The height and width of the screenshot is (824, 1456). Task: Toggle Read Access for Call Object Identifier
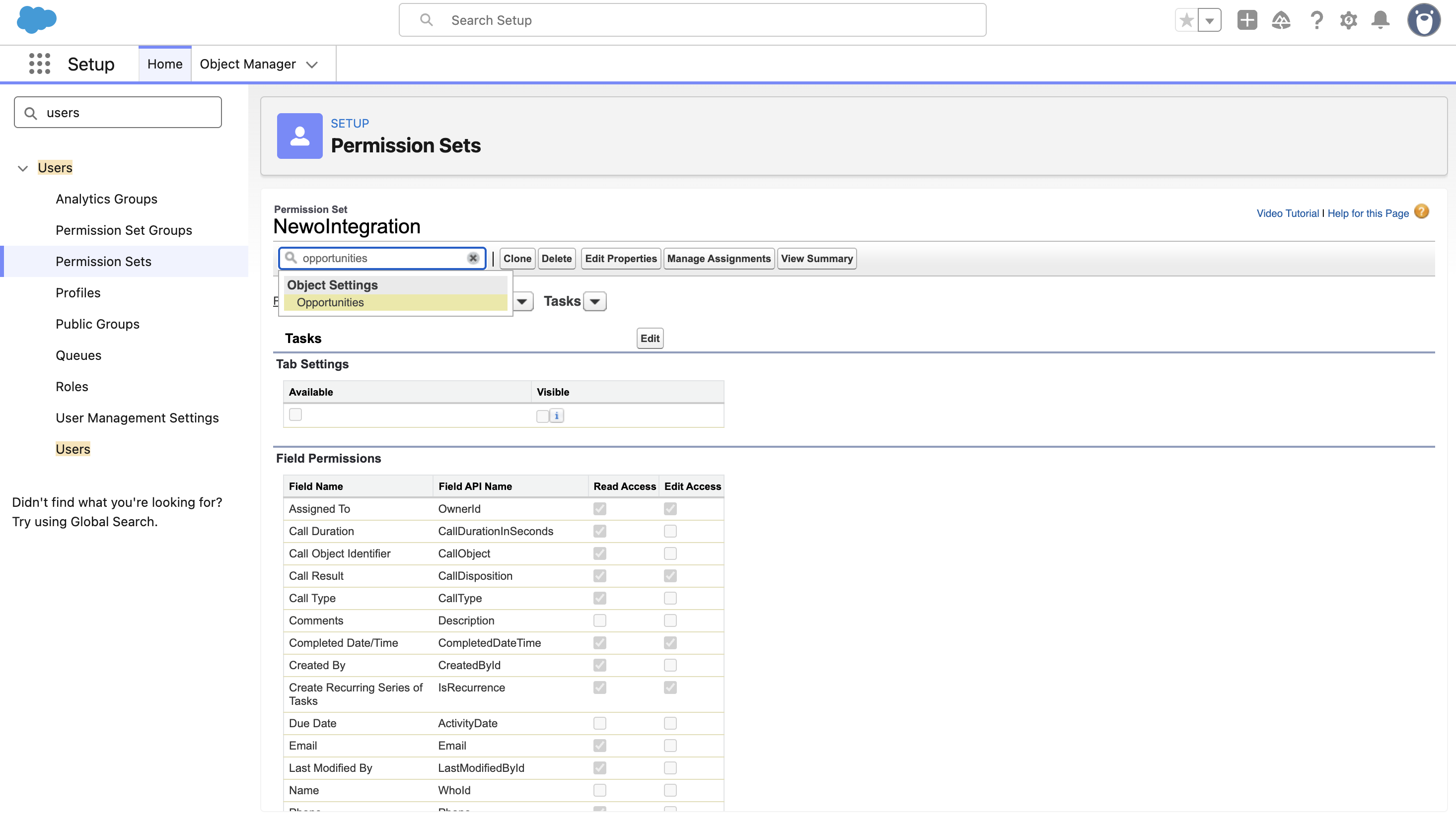(599, 553)
